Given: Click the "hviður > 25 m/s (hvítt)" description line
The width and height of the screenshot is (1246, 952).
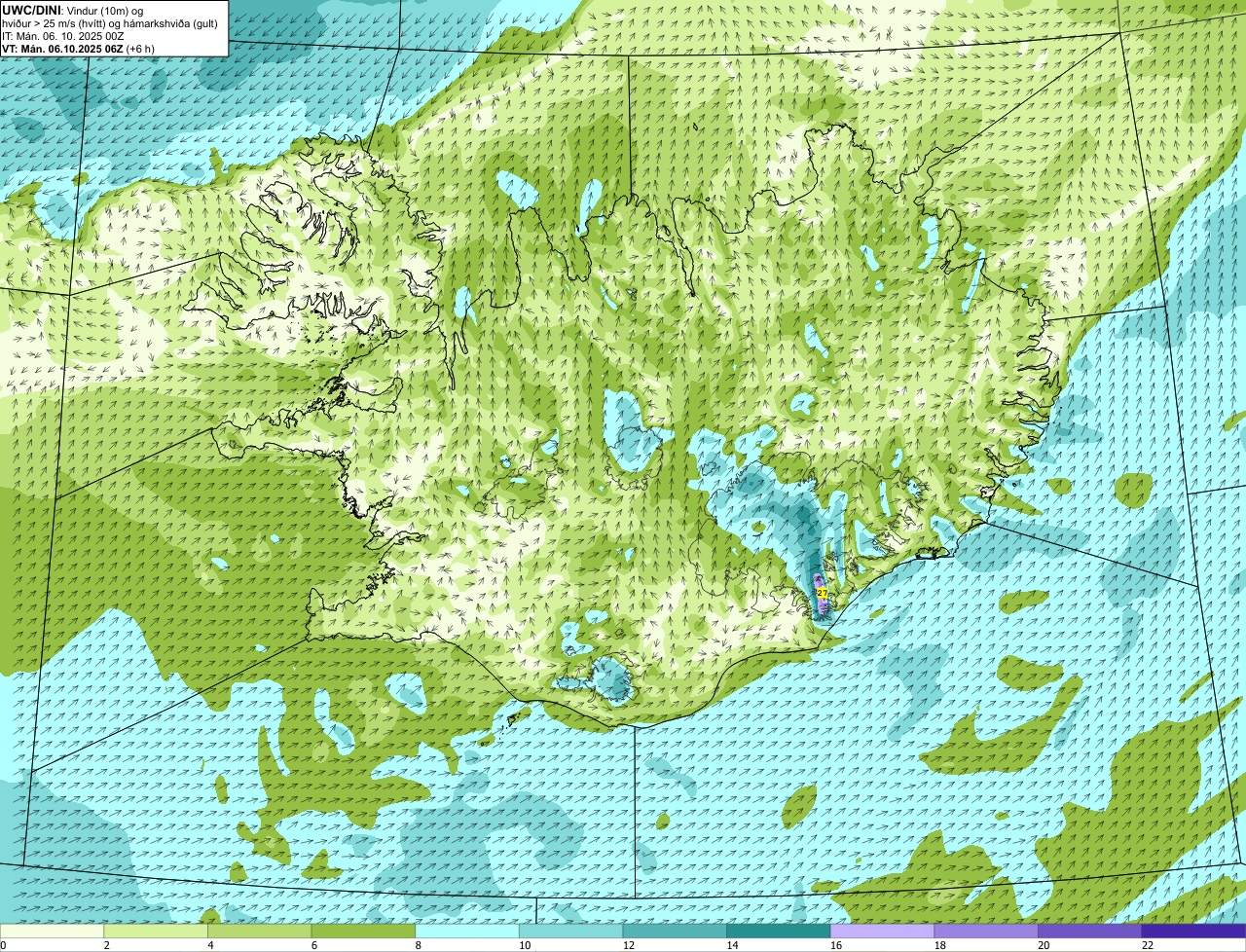Looking at the screenshot, I should [110, 23].
